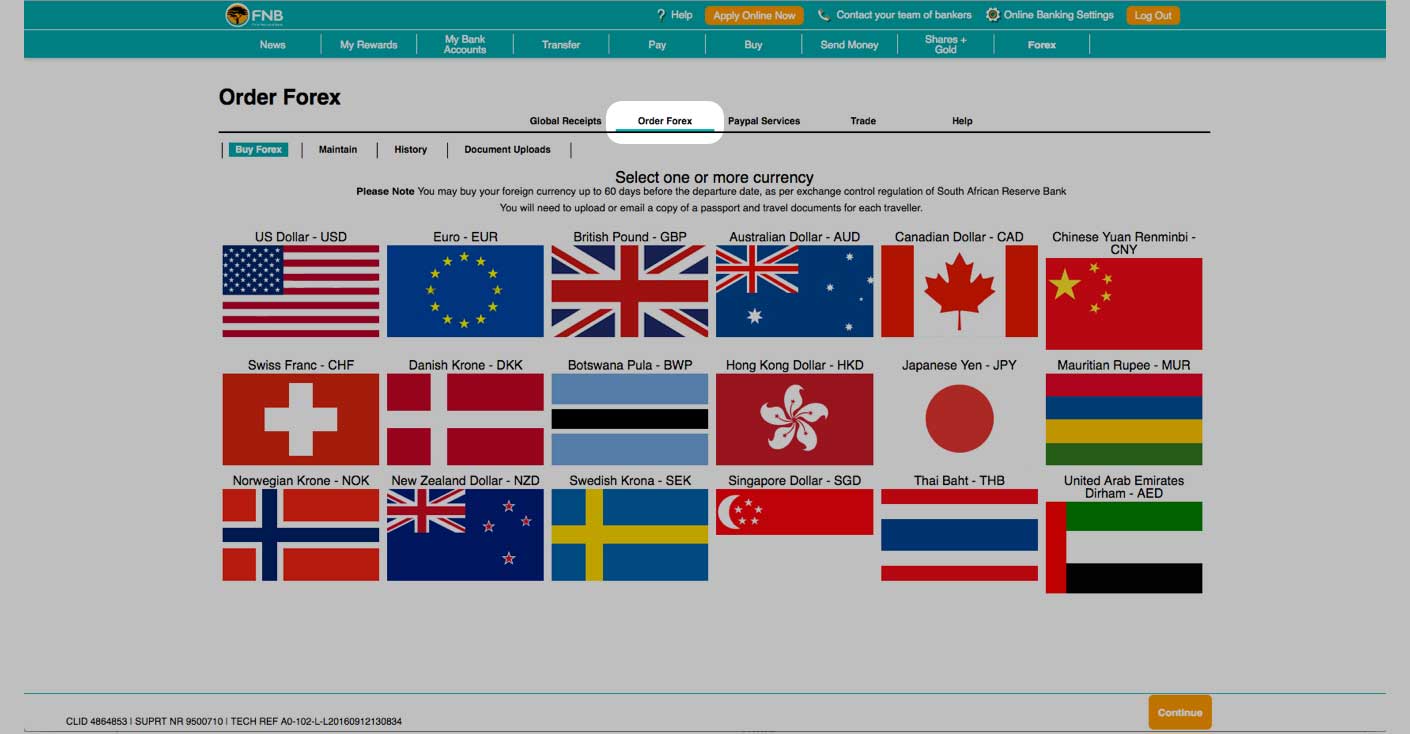Open the Document Uploads sub-tab
The height and width of the screenshot is (734, 1410).
pos(507,150)
